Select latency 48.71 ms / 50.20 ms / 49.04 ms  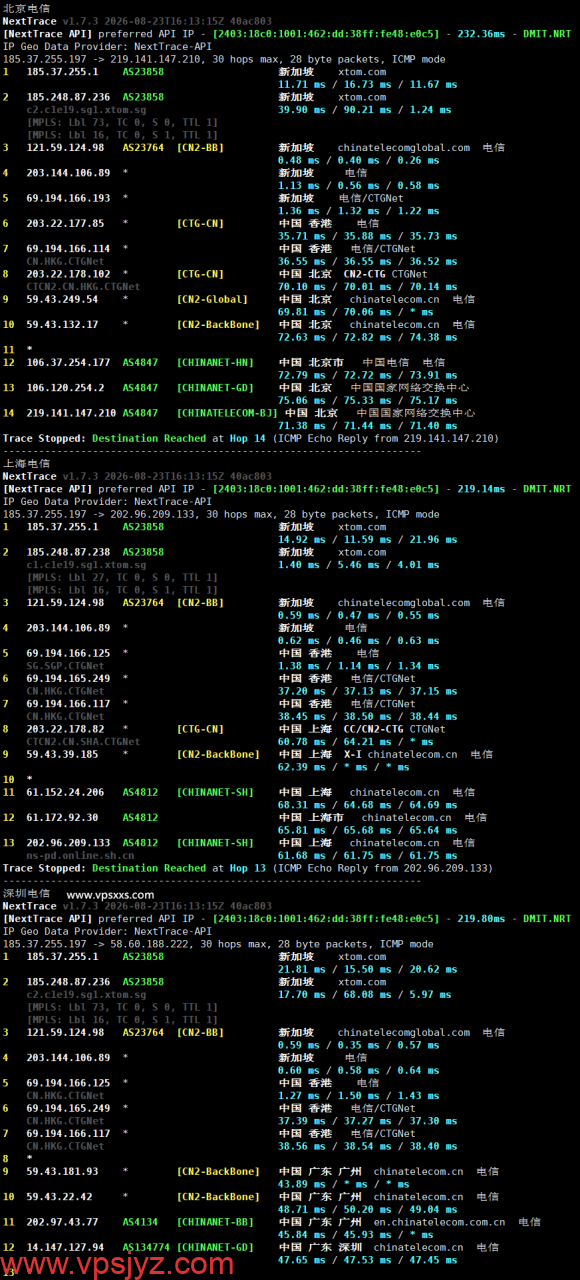pyautogui.click(x=367, y=1209)
